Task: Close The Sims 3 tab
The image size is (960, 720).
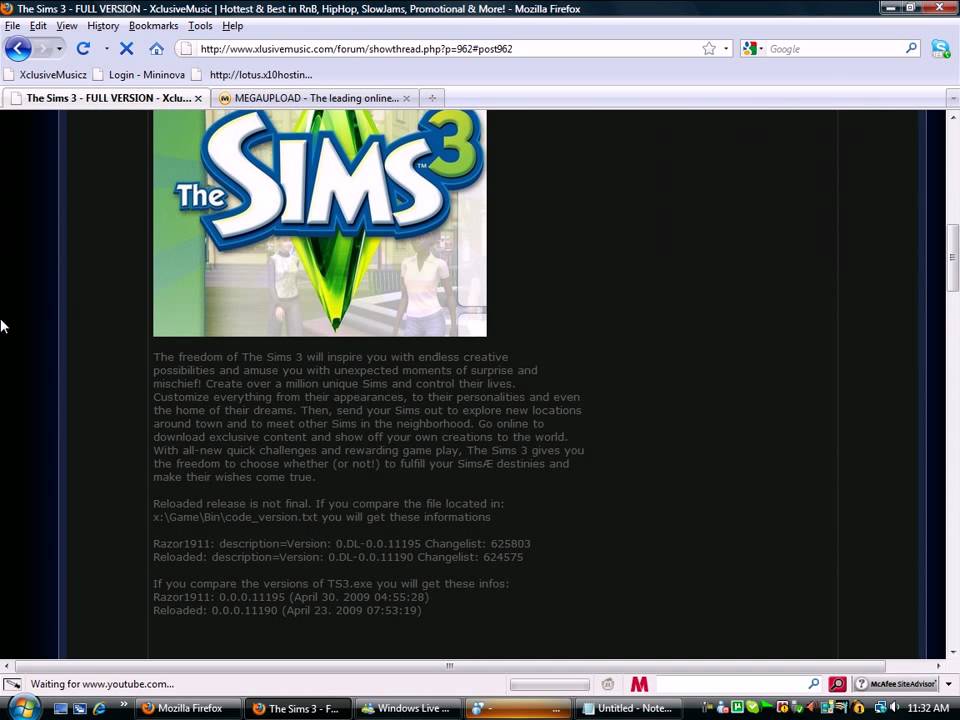Action: pyautogui.click(x=198, y=98)
